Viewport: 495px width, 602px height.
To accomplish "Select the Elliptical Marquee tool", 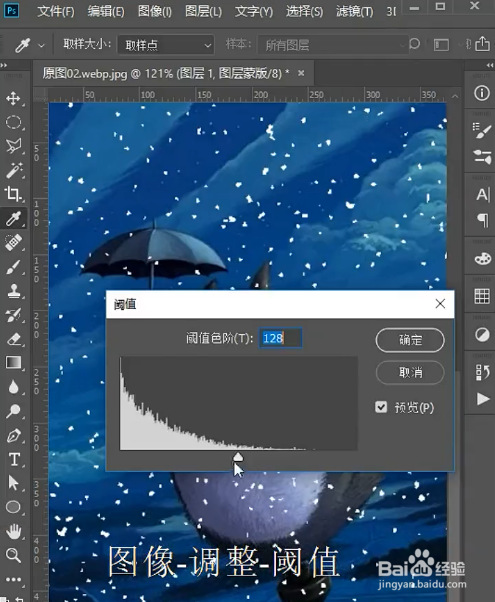I will tap(13, 122).
